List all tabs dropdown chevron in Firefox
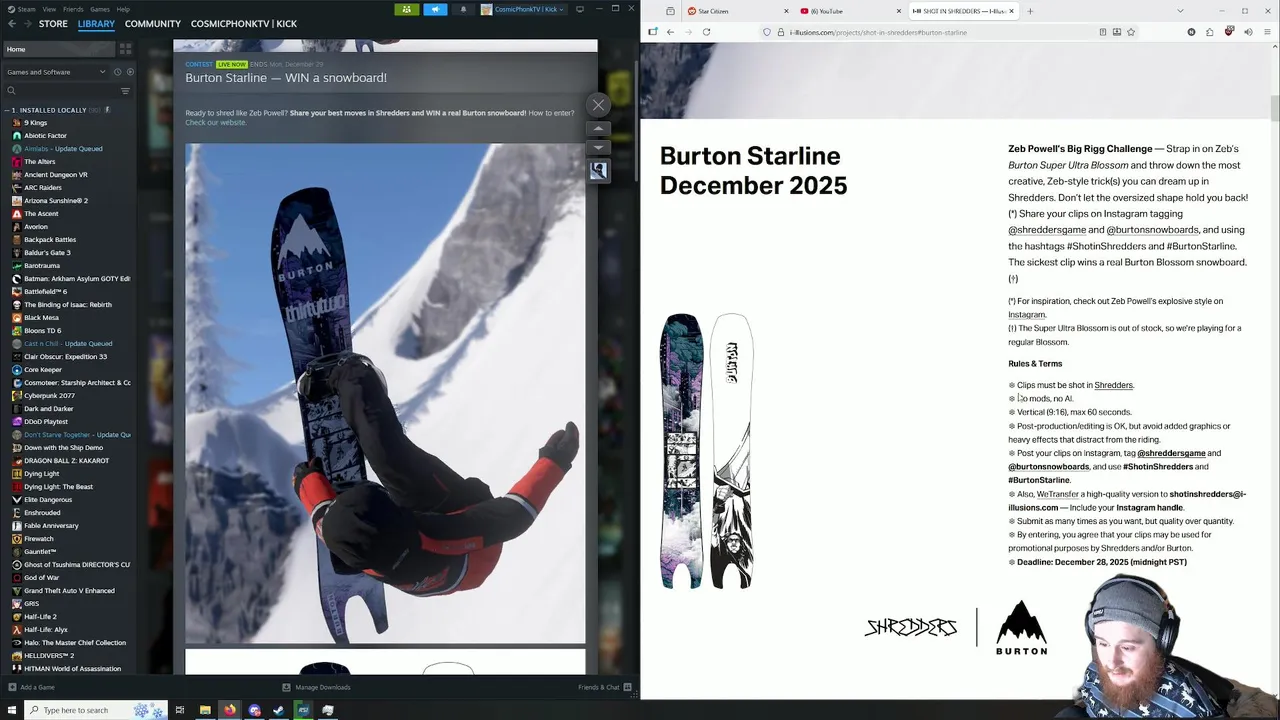 click(x=1180, y=11)
